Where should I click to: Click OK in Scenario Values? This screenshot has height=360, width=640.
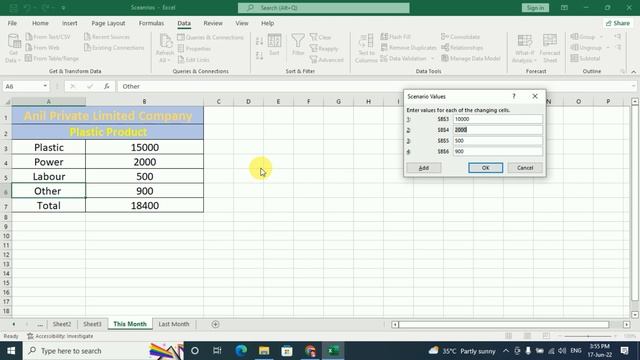[485, 168]
